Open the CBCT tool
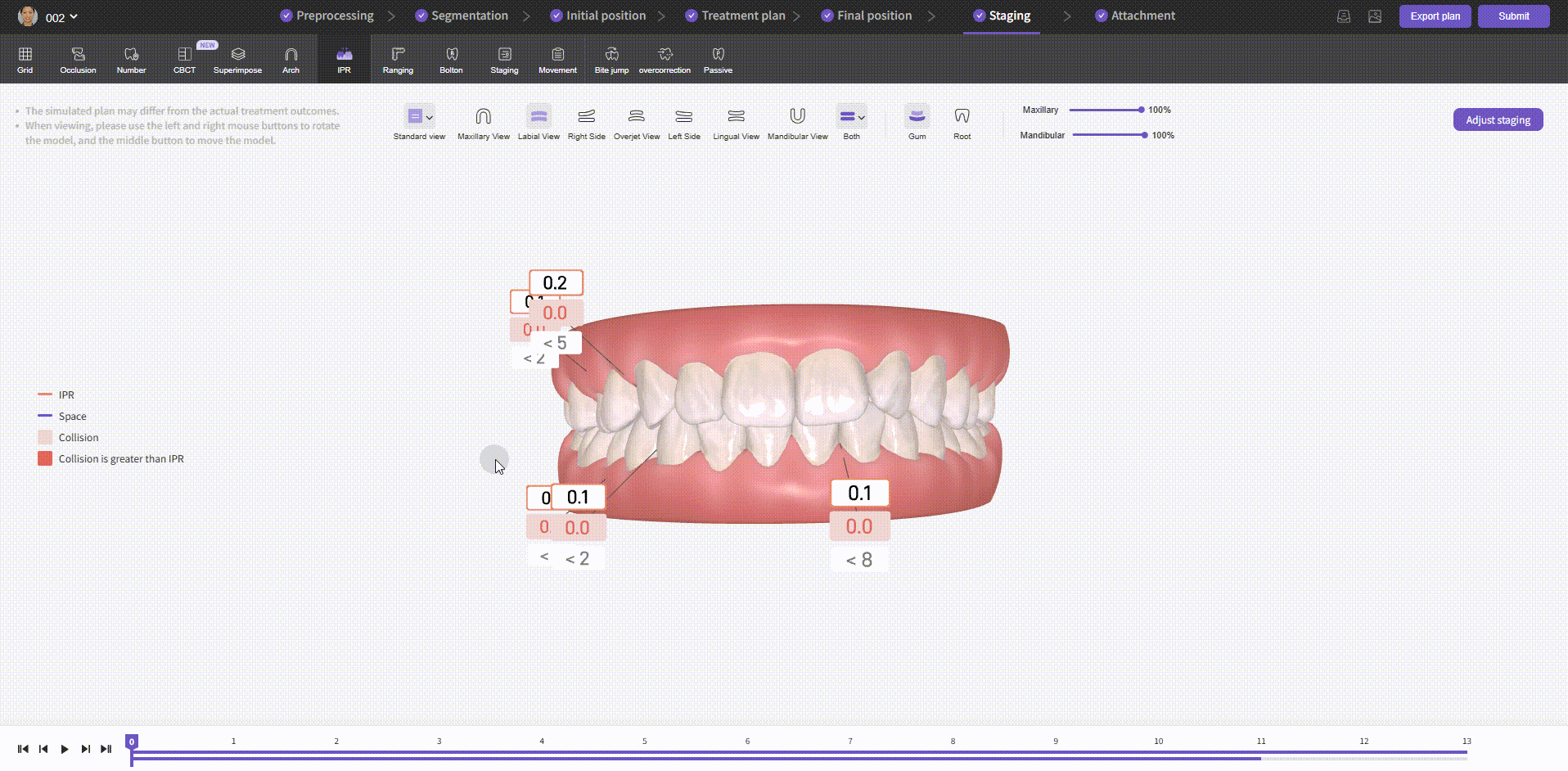This screenshot has height=771, width=1568. (x=184, y=60)
